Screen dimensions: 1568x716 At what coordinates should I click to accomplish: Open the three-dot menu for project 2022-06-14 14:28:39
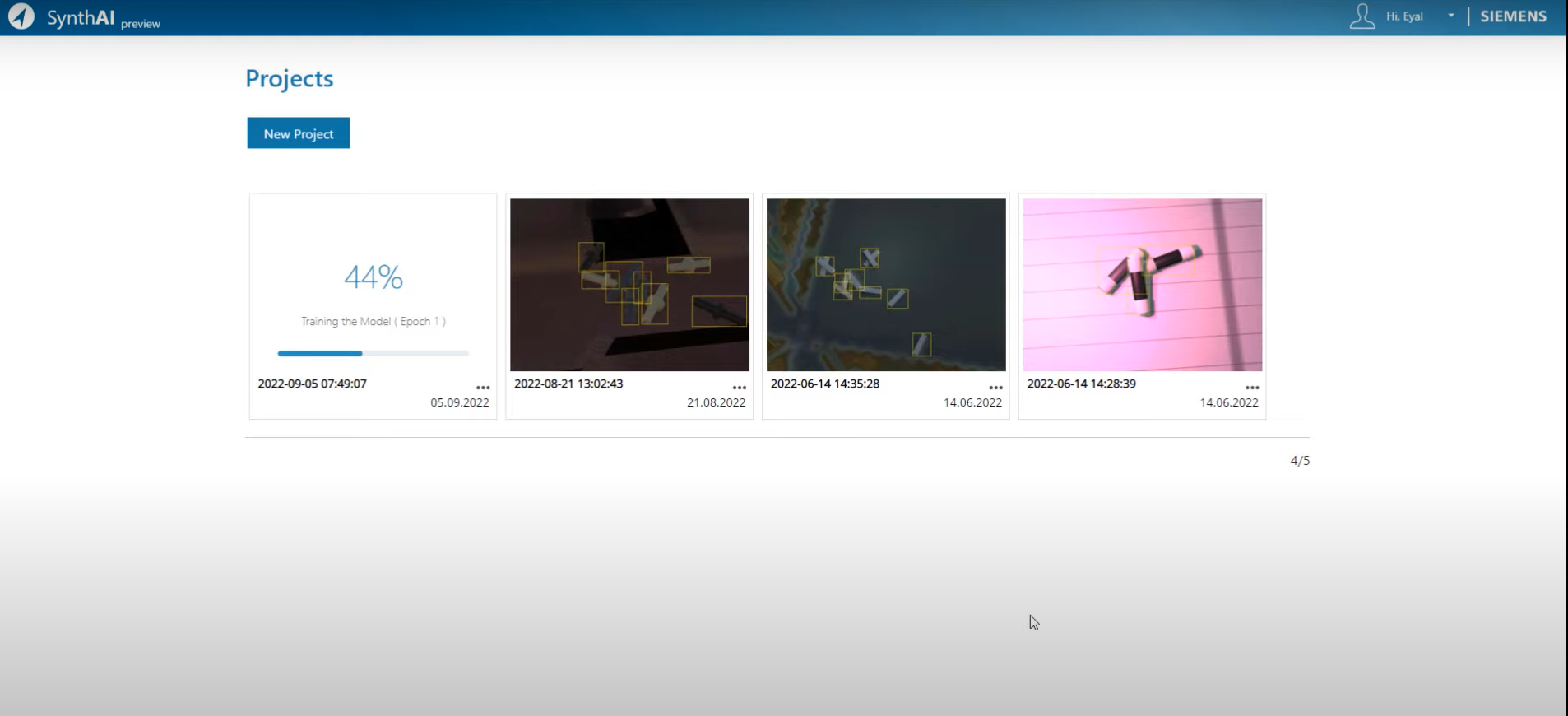(1252, 388)
